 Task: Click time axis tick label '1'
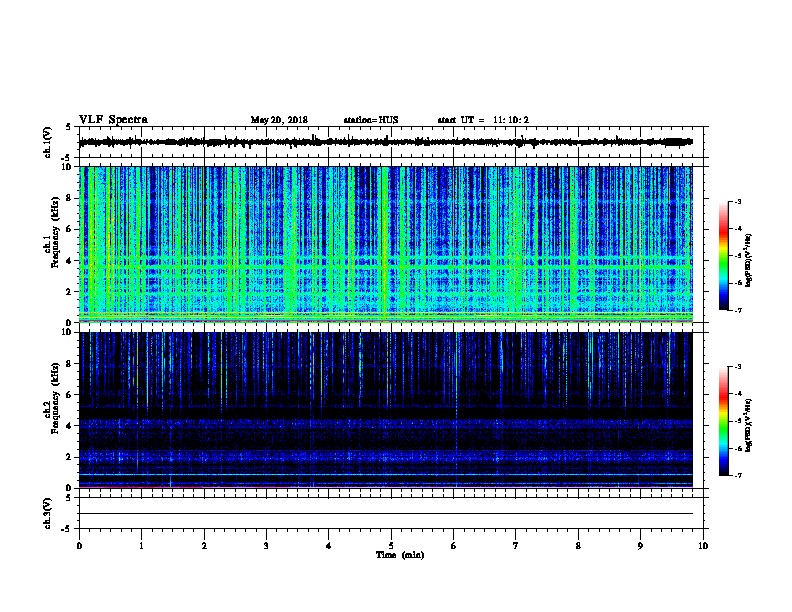pyautogui.click(x=141, y=546)
